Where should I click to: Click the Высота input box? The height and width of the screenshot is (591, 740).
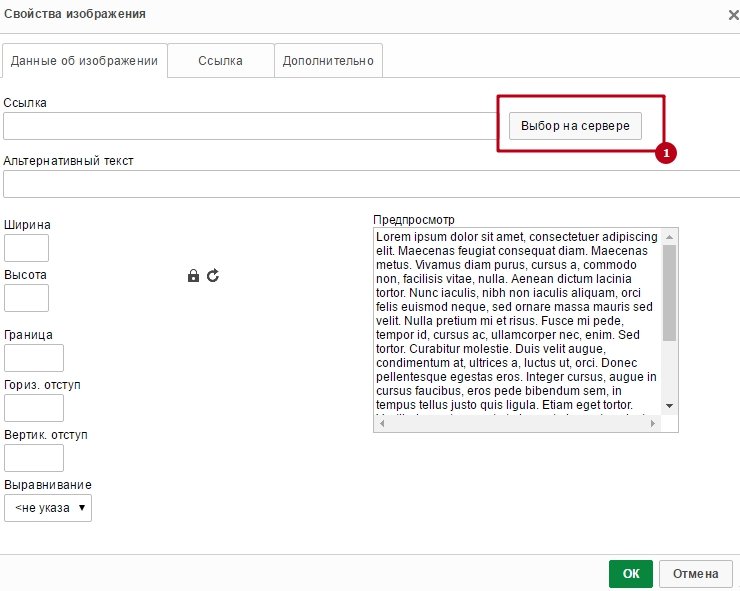tap(26, 298)
